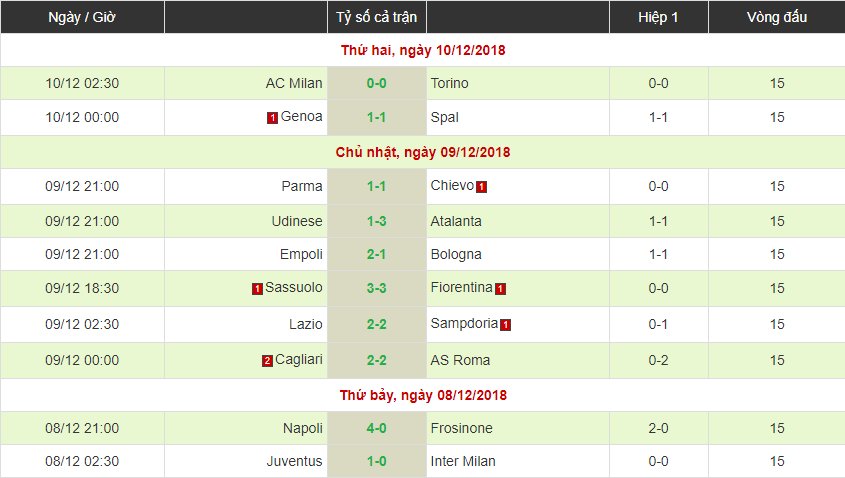Open the Napoli 4-0 match score

click(x=377, y=428)
